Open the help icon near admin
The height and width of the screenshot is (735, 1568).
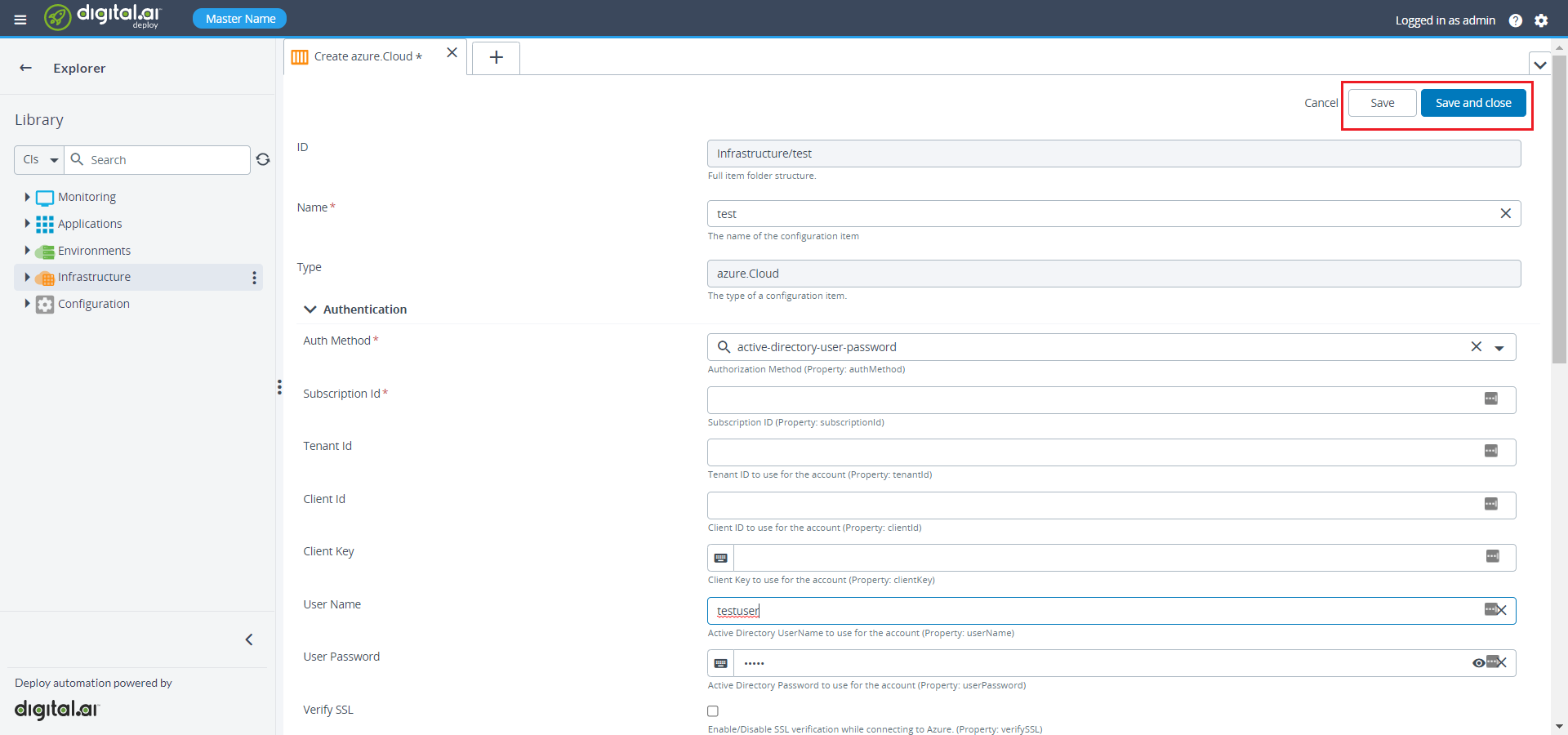1517,20
